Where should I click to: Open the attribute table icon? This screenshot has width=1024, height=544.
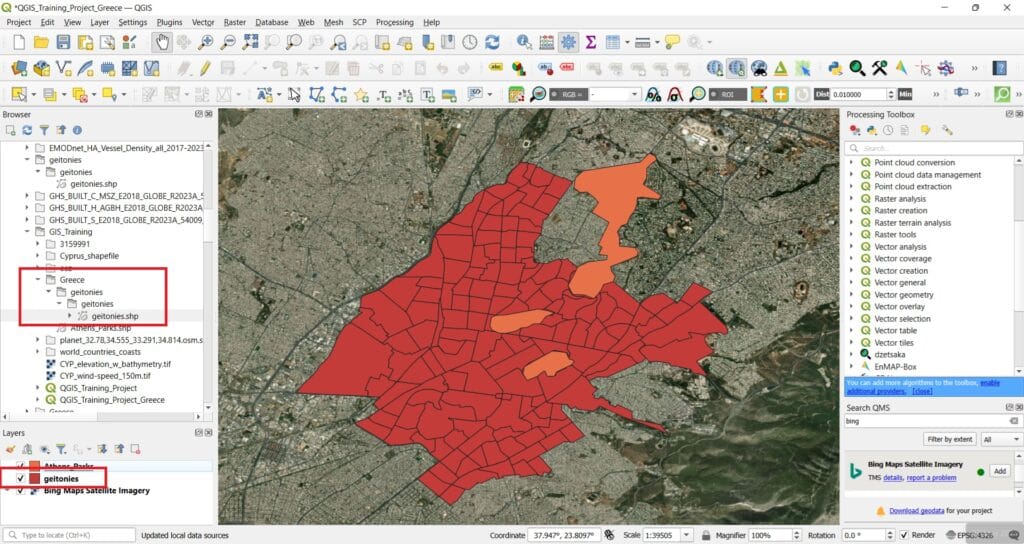click(613, 42)
